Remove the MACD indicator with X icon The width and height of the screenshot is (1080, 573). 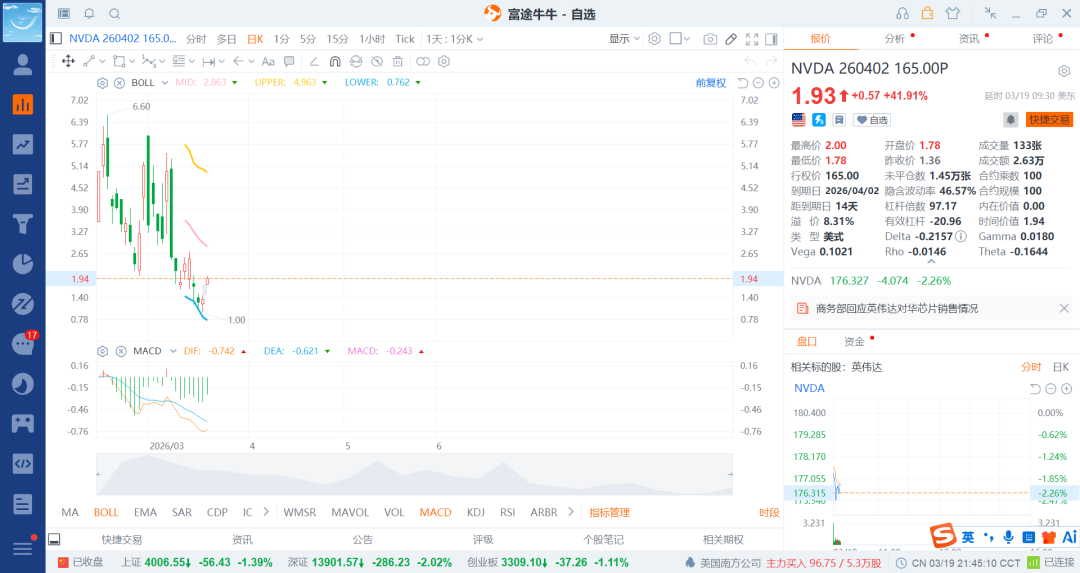[121, 351]
